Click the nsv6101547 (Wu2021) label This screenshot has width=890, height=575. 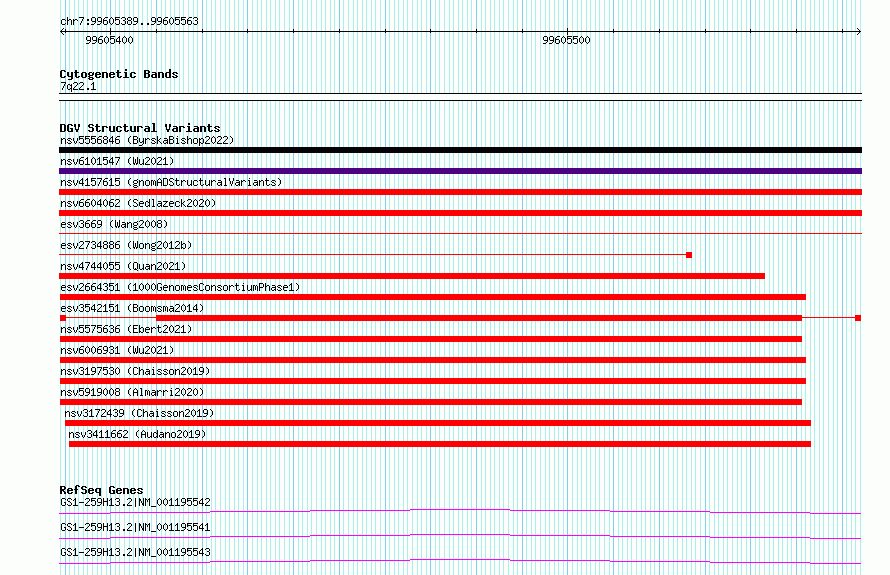[117, 161]
